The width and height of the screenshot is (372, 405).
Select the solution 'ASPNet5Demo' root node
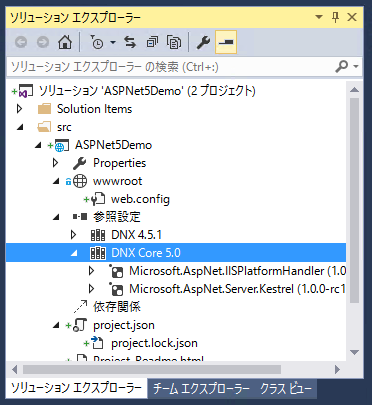point(147,91)
